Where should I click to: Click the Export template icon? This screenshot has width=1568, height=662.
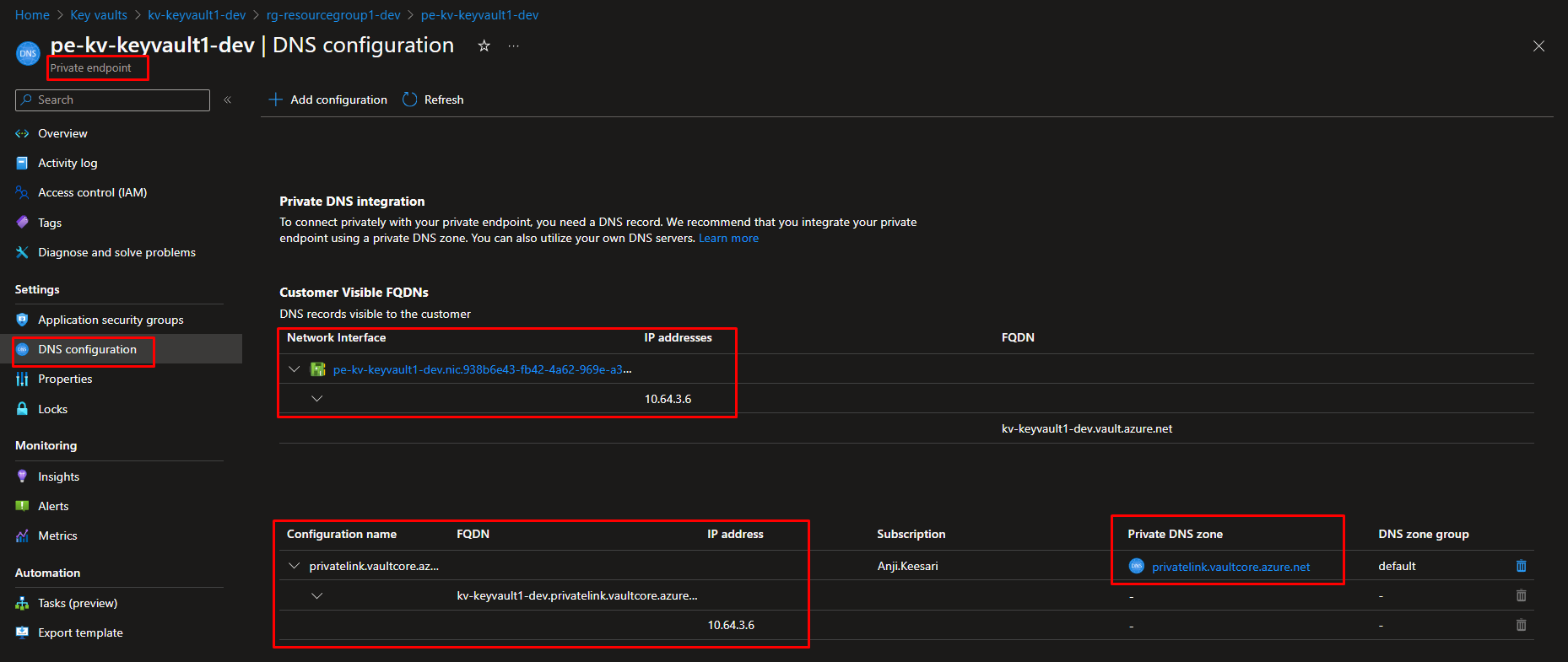pos(22,632)
